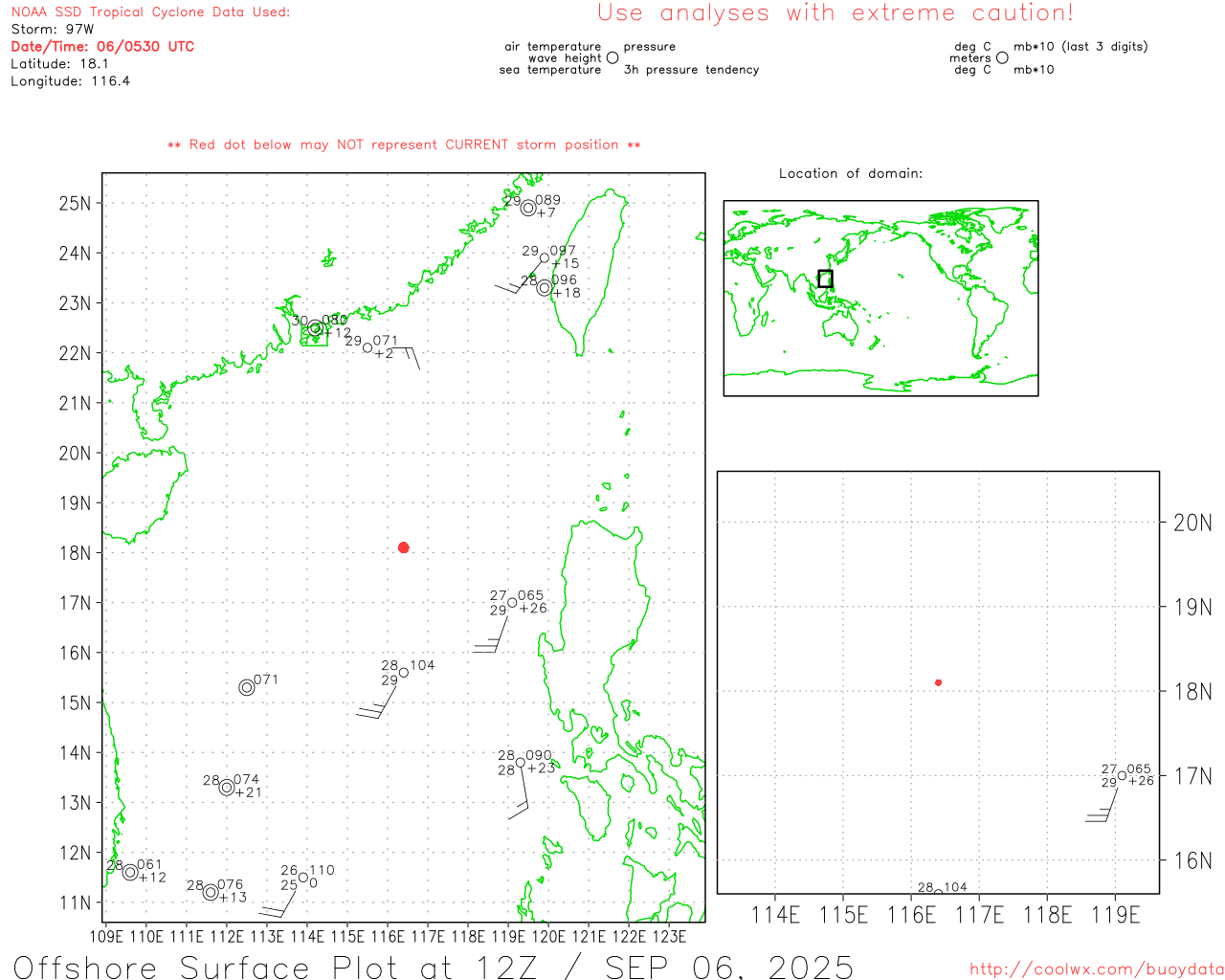The width and height of the screenshot is (1225, 980).
Task: Select the station circle labeled 071 +2
Action: [367, 347]
